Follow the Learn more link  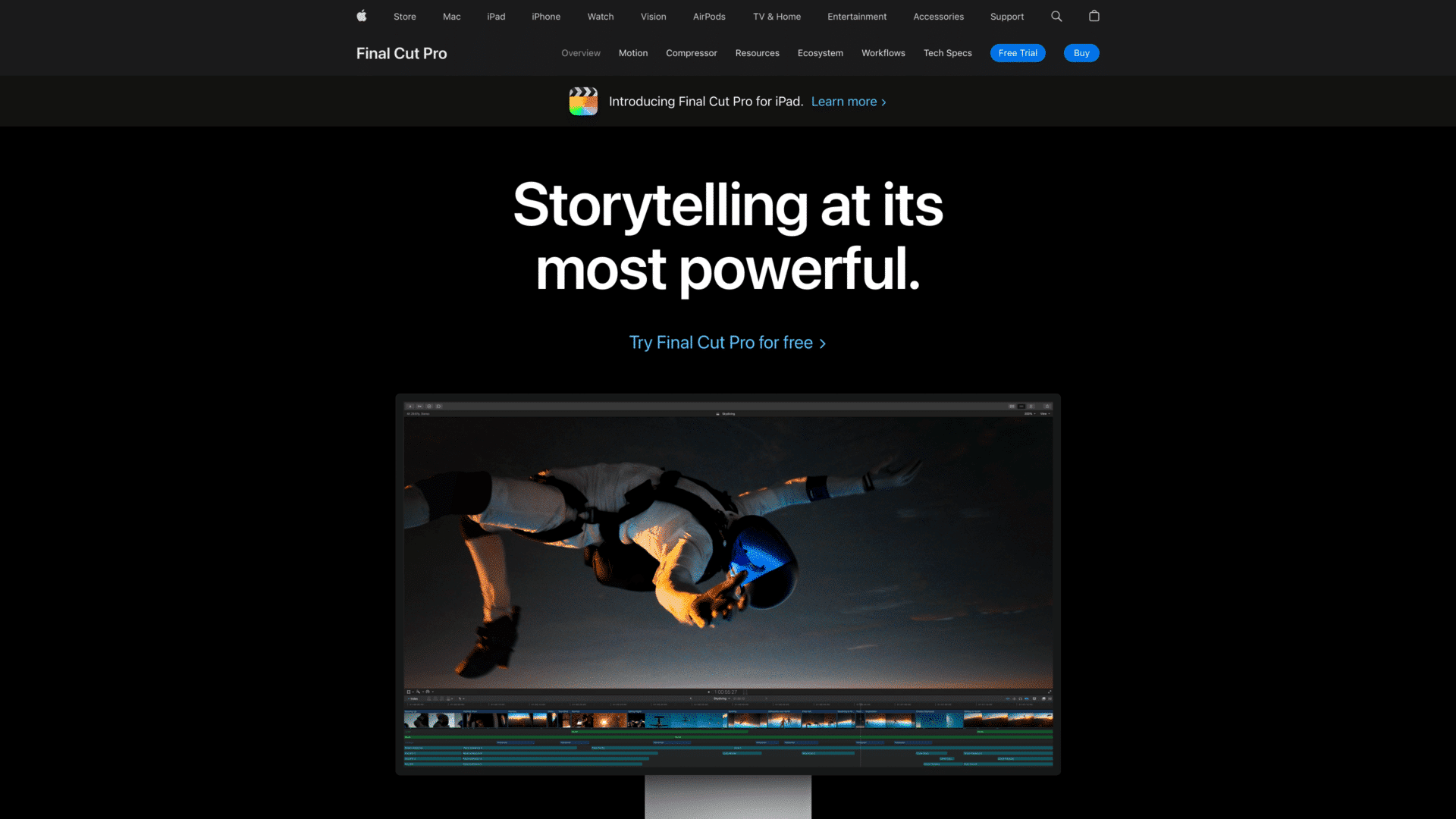coord(849,102)
